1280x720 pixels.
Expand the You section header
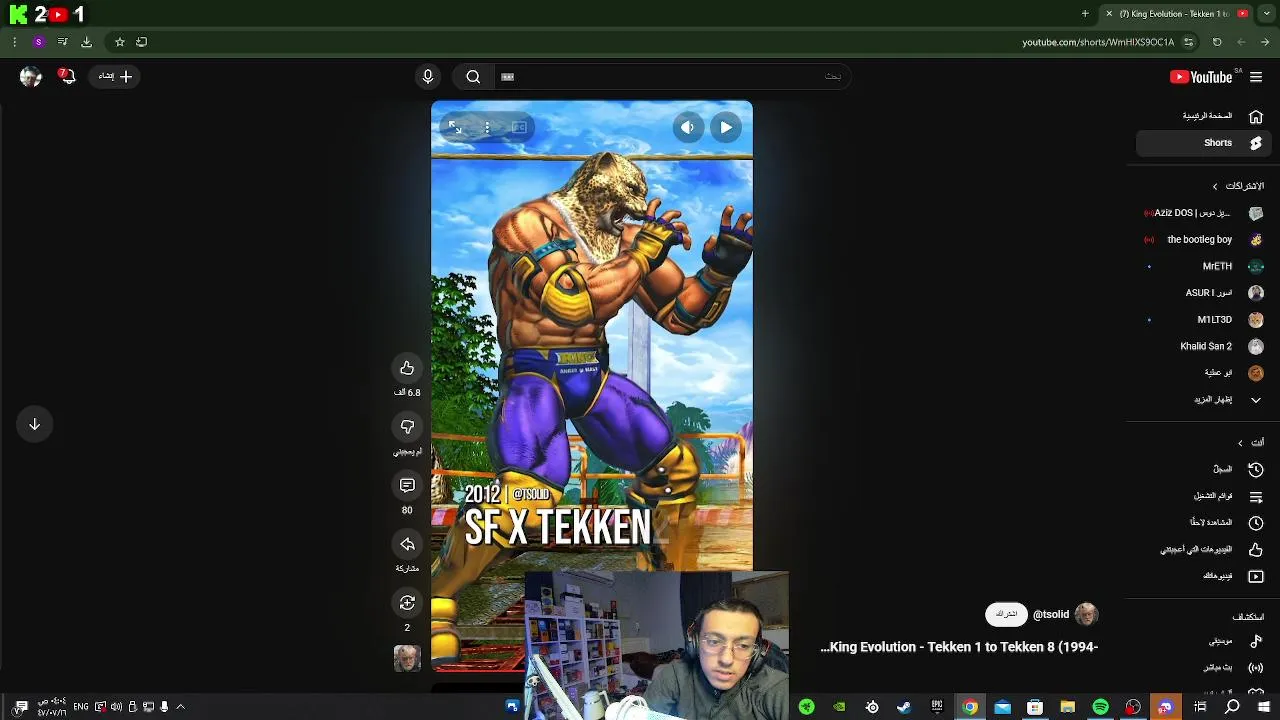pyautogui.click(x=1250, y=442)
